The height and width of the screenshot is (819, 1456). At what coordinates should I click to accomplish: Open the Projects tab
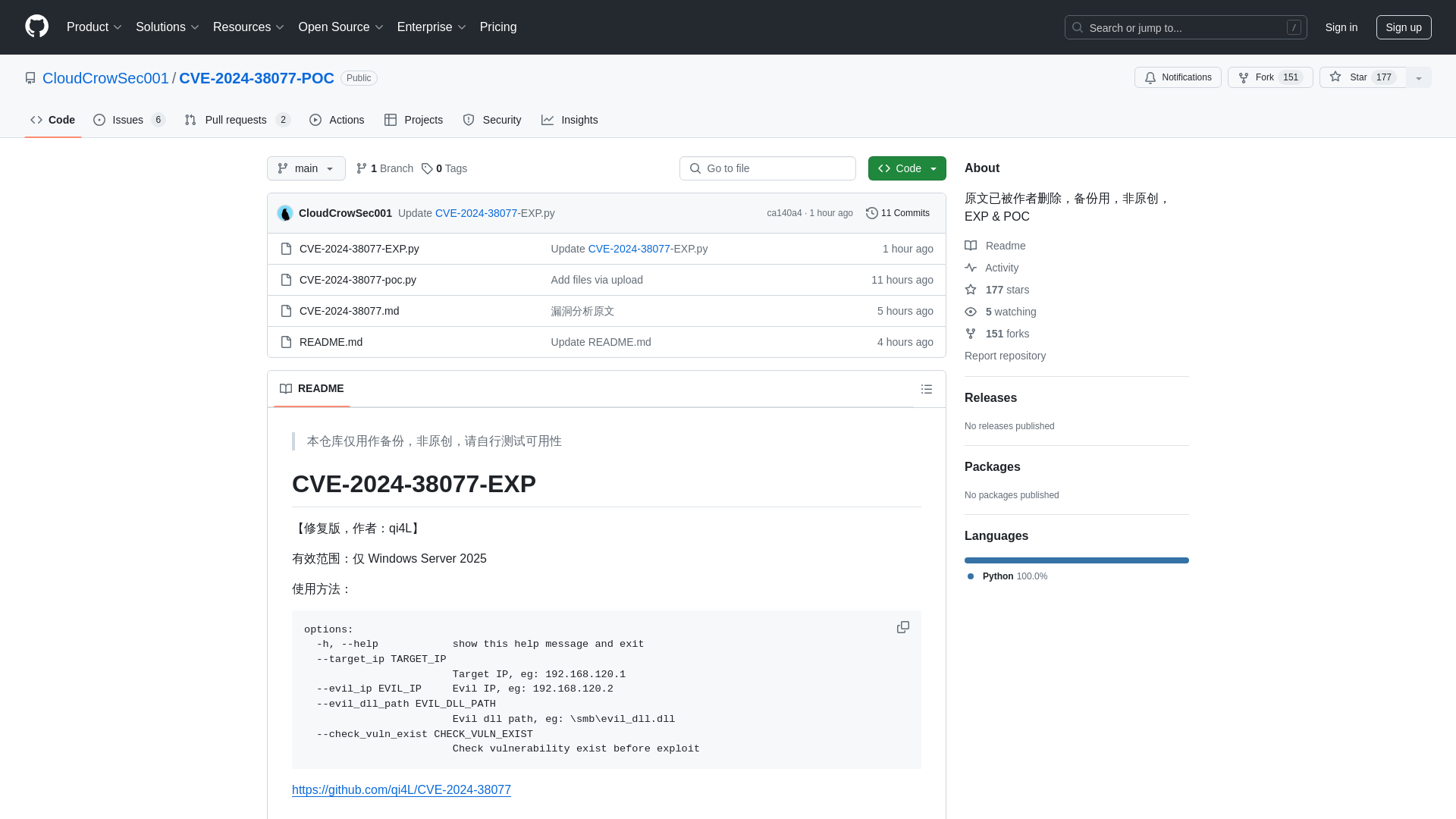pos(413,120)
